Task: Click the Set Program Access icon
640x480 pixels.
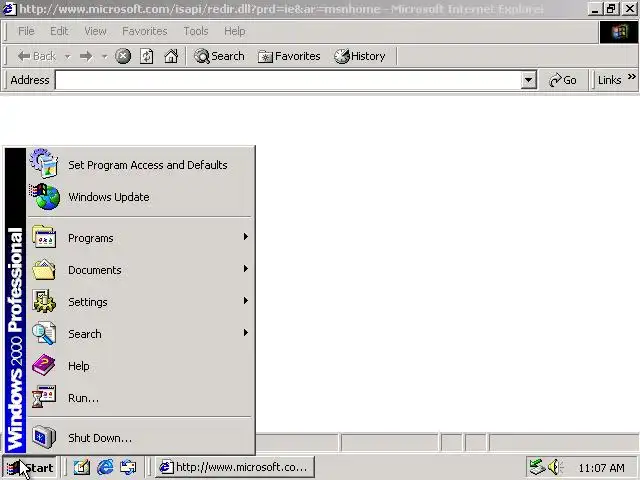Action: pos(44,164)
